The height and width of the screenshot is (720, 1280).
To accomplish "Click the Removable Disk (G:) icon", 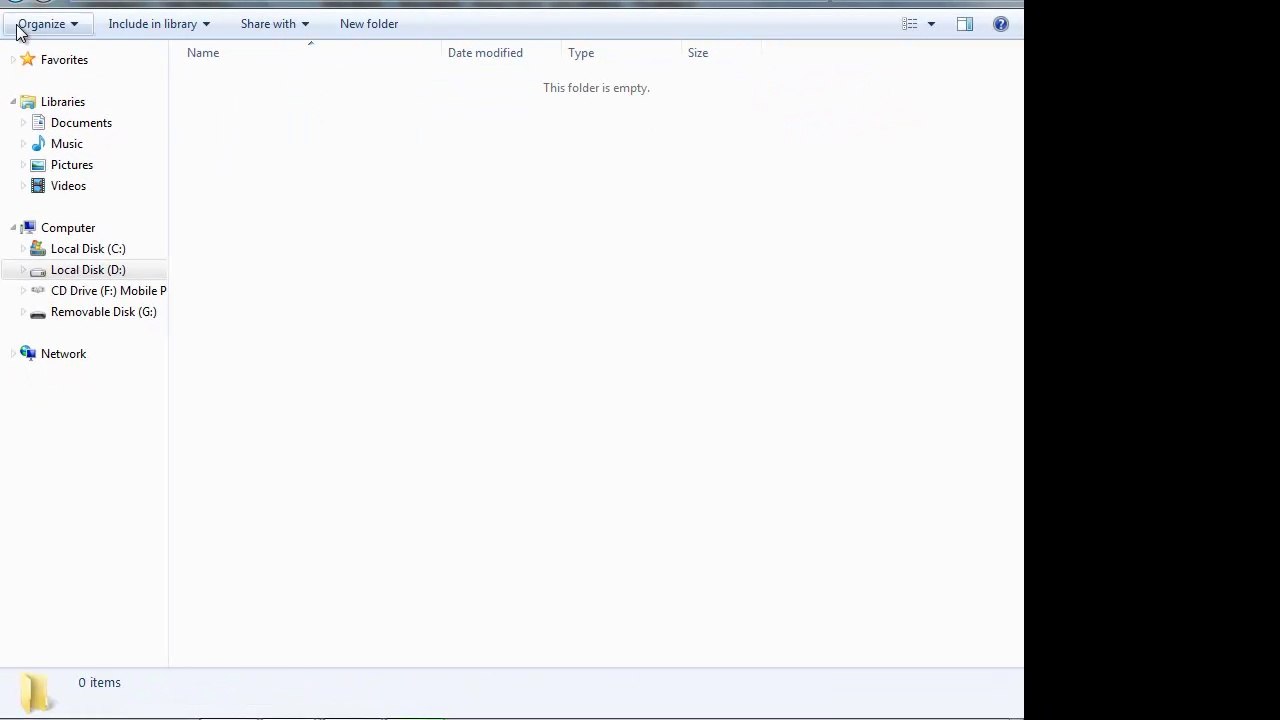I will coord(38,312).
